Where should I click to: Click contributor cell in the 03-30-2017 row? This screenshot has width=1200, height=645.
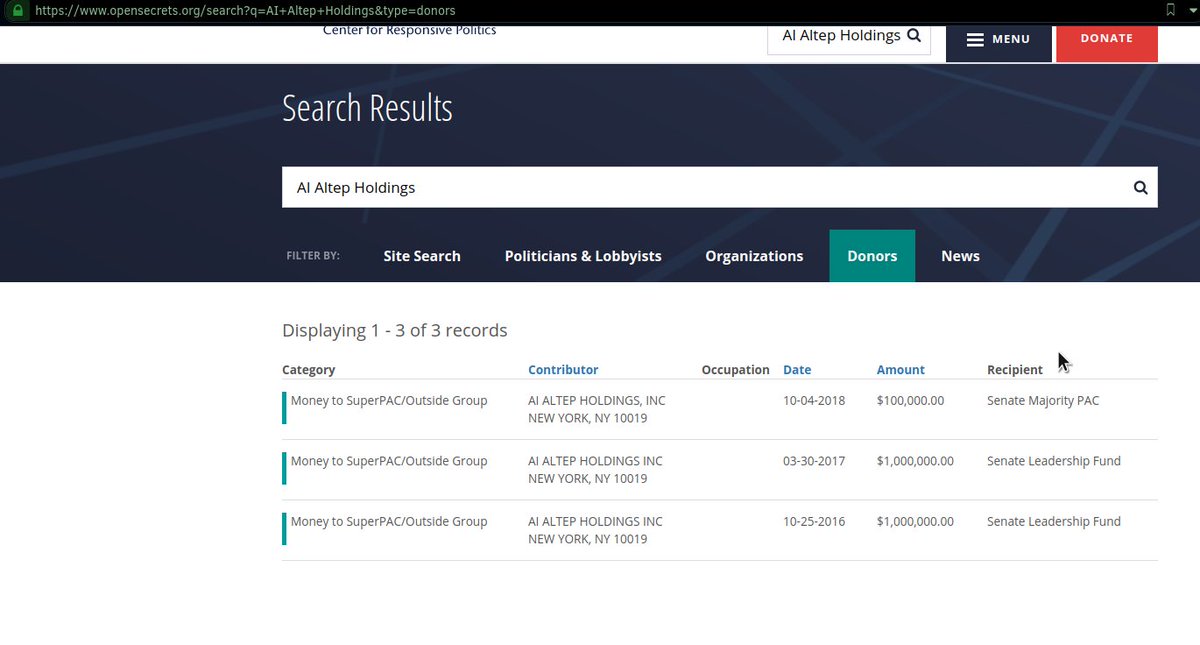[595, 470]
